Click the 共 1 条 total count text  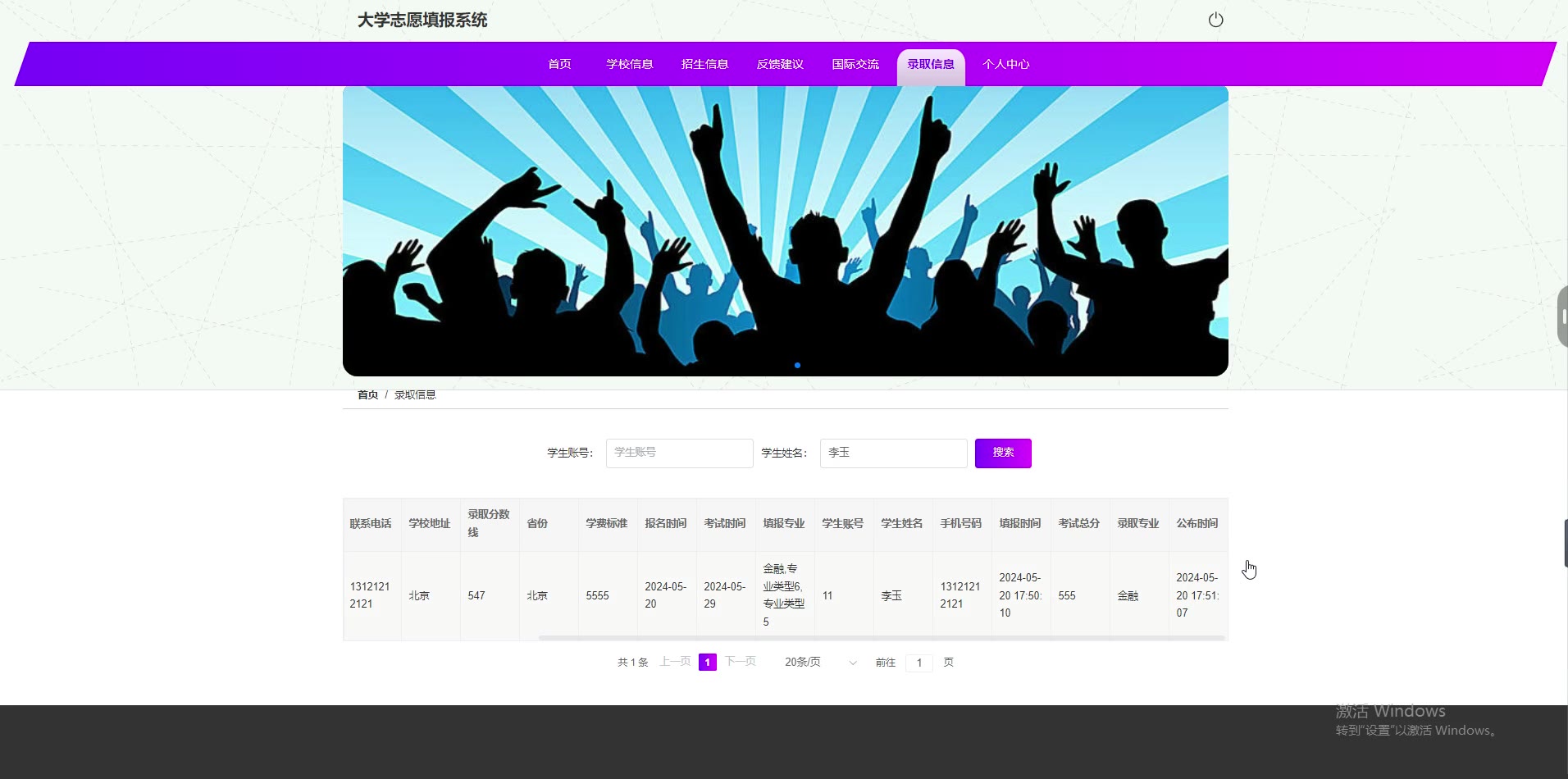(632, 662)
